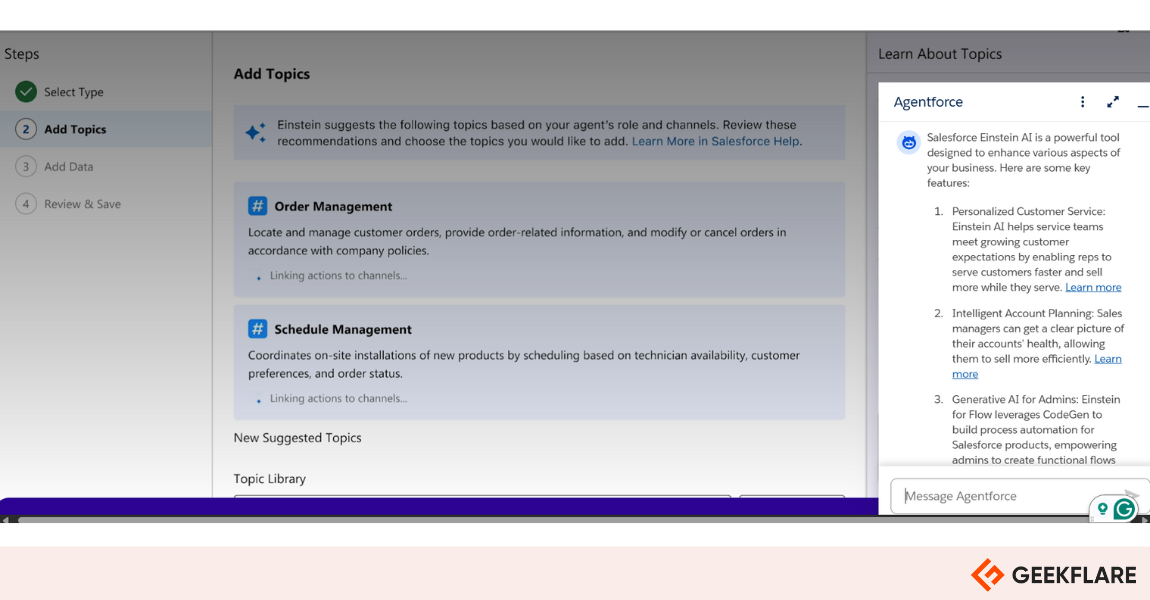Click the left scroll arrow of scrollbar
The image size is (1150, 600).
5,519
